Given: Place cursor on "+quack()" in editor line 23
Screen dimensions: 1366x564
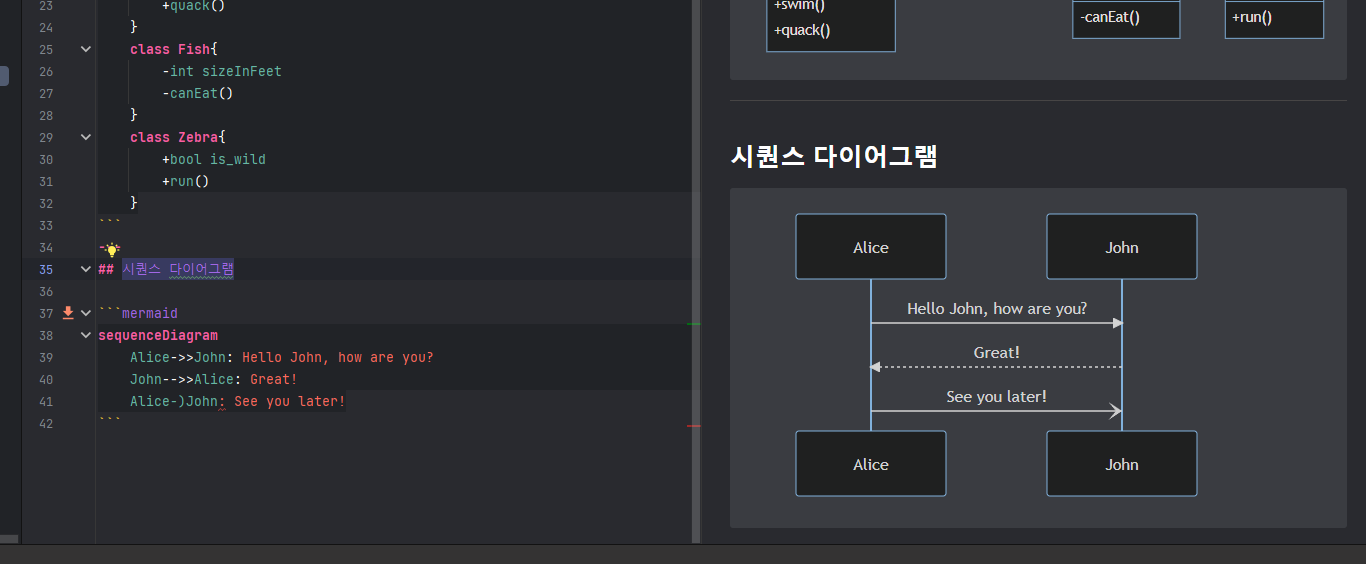Looking at the screenshot, I should (x=194, y=5).
